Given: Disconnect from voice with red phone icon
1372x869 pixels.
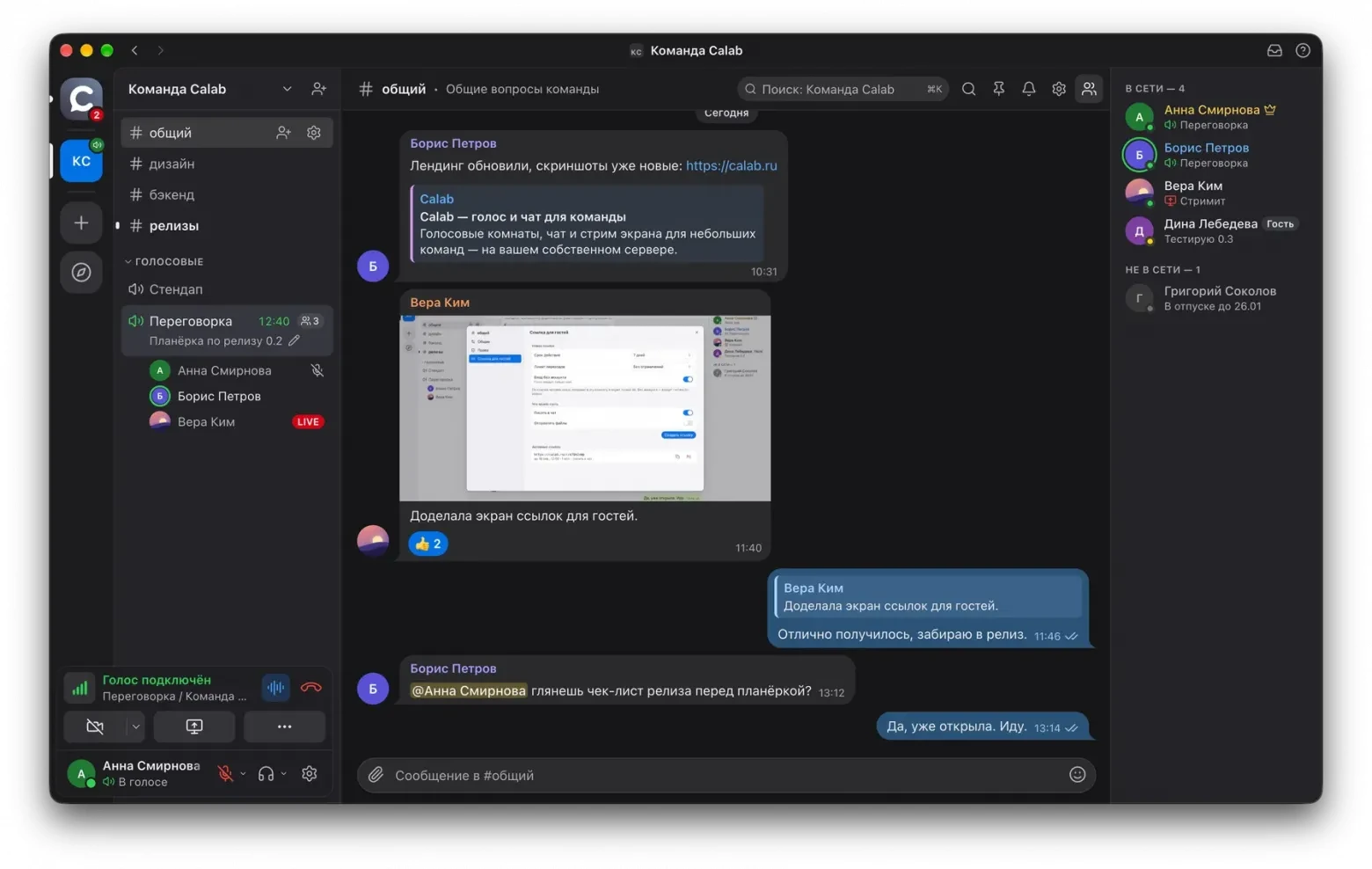Looking at the screenshot, I should pos(310,688).
